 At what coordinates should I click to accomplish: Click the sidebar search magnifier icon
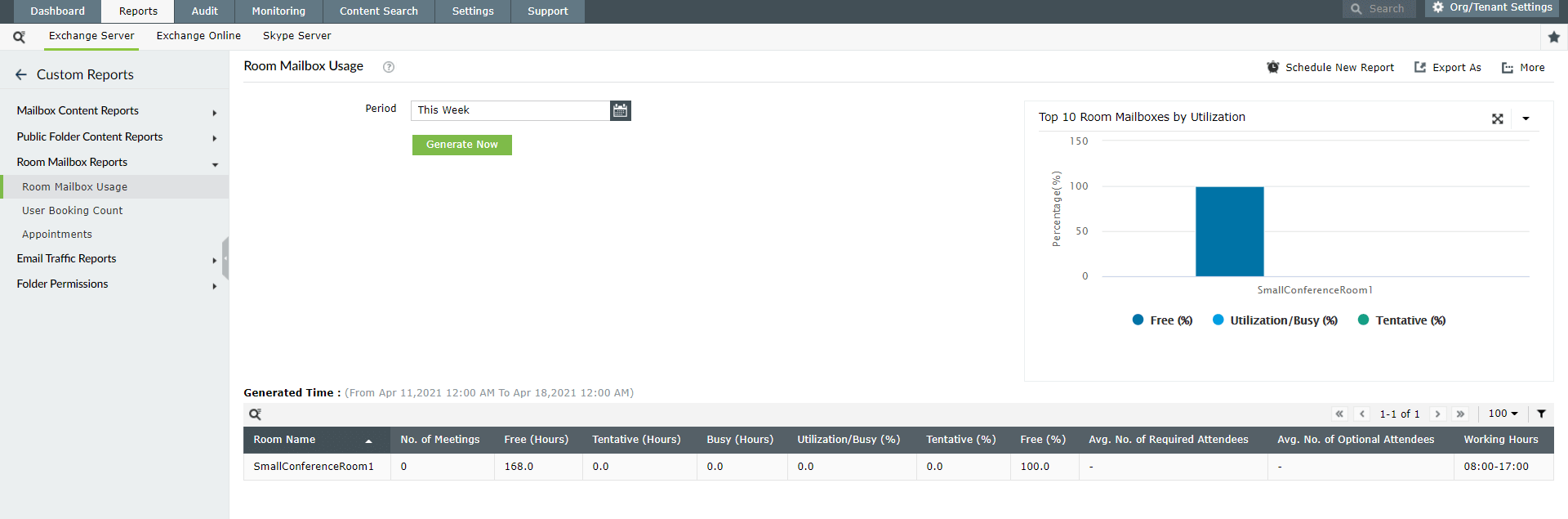click(x=19, y=37)
